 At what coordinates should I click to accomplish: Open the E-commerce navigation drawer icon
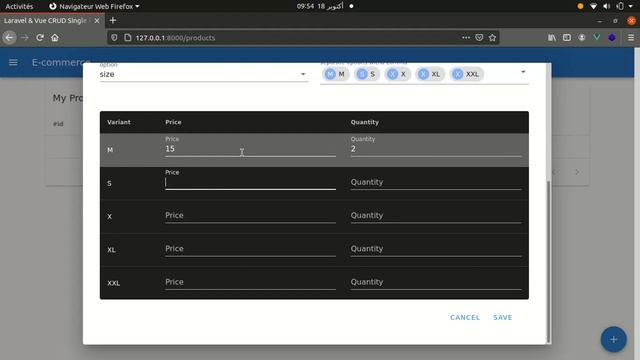tap(13, 62)
